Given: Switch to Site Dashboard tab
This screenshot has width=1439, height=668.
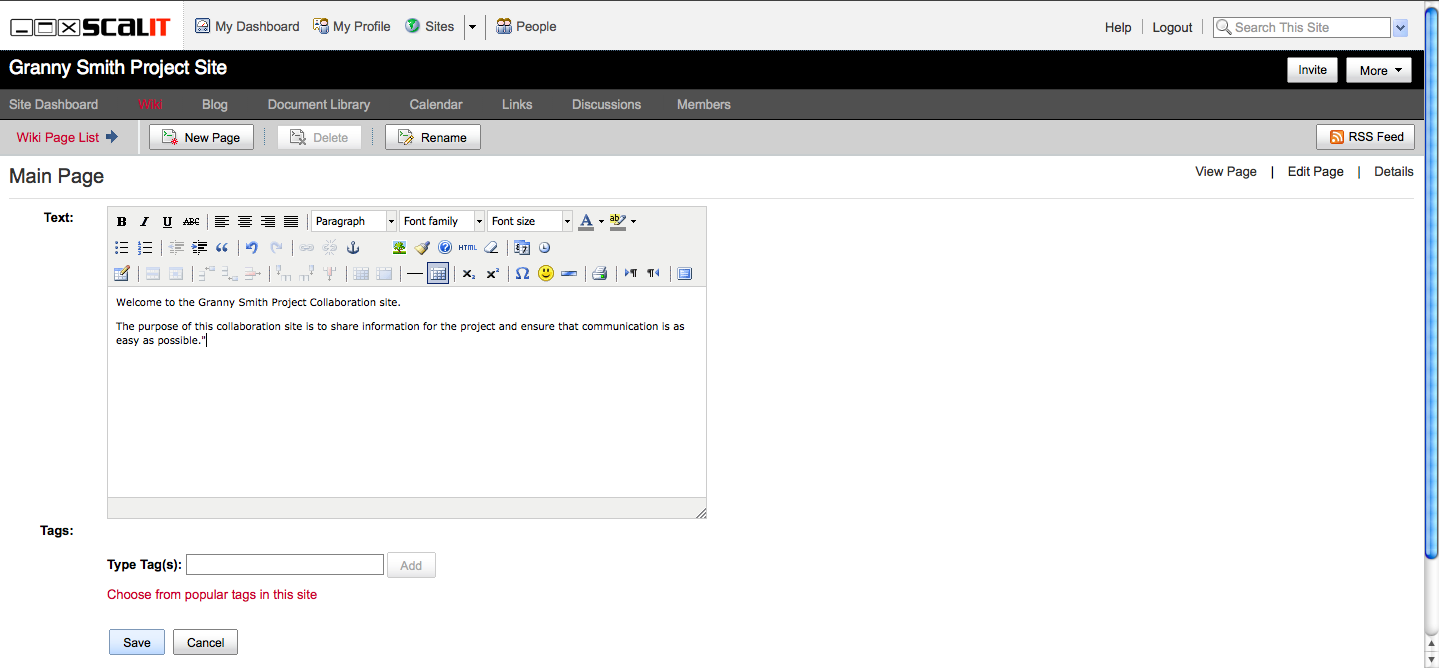Looking at the screenshot, I should click(54, 104).
